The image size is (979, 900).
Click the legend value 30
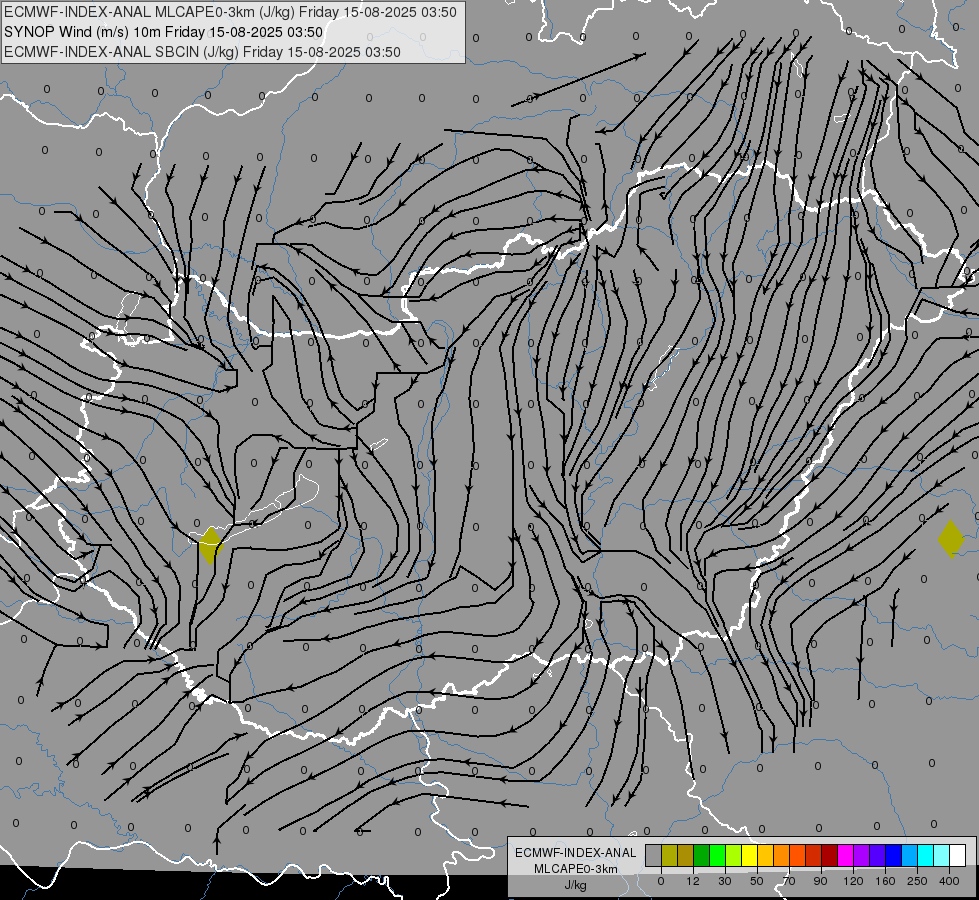(725, 881)
